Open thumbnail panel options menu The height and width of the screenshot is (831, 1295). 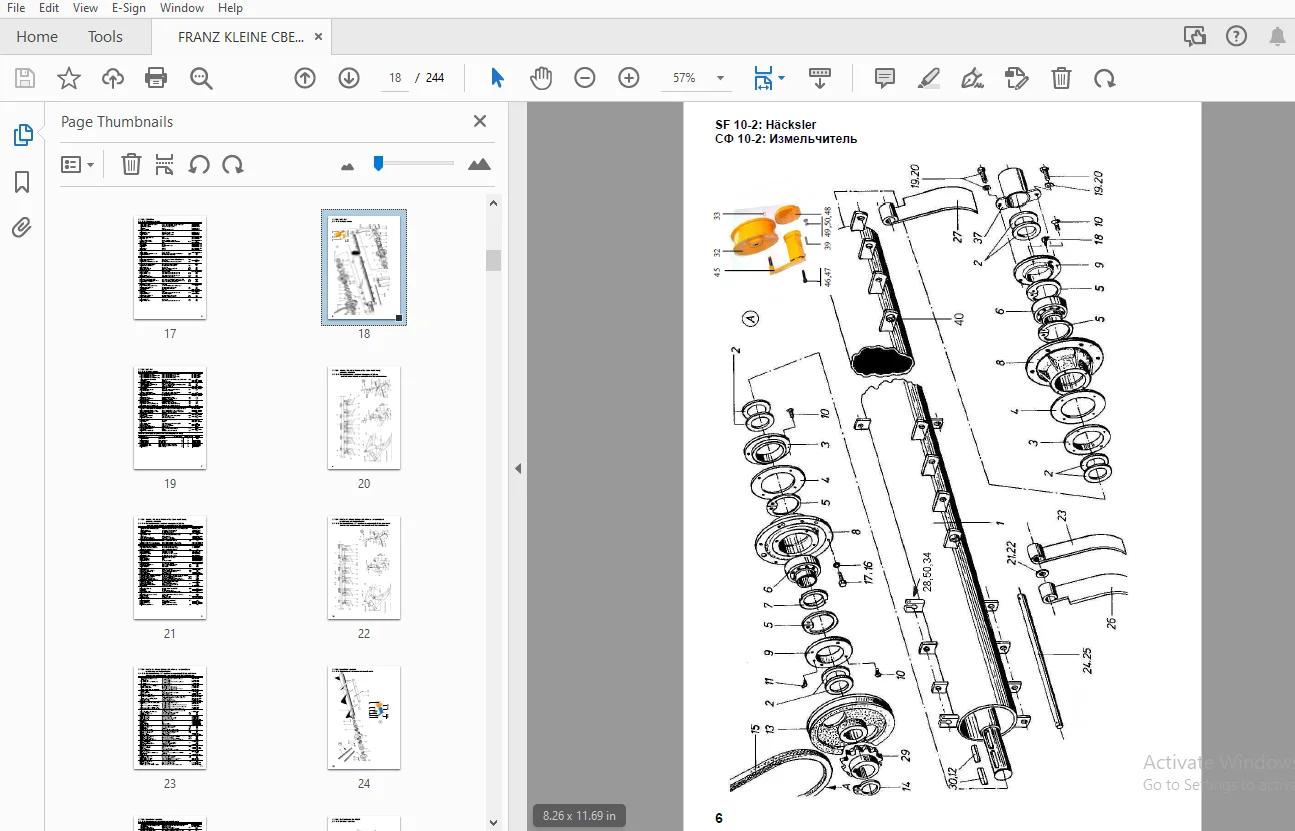click(x=77, y=164)
